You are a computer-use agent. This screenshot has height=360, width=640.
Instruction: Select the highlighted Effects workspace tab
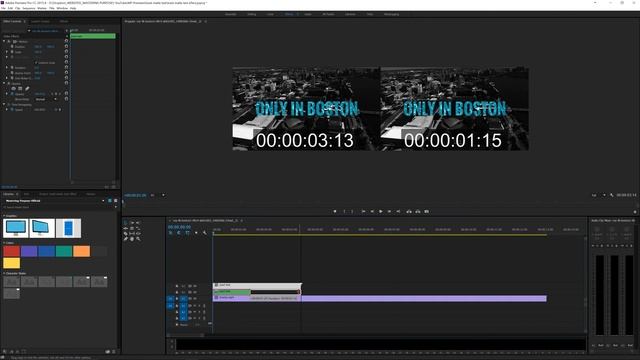pos(289,14)
